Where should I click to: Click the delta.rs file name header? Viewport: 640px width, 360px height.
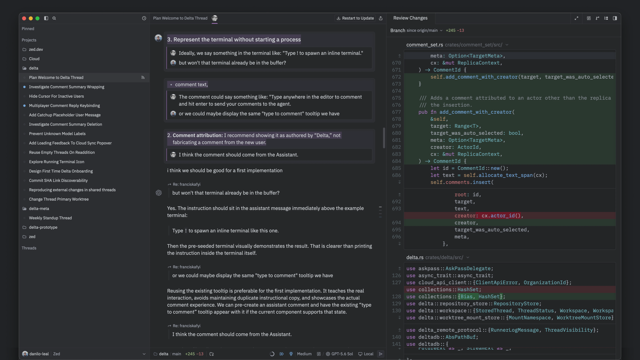click(415, 258)
